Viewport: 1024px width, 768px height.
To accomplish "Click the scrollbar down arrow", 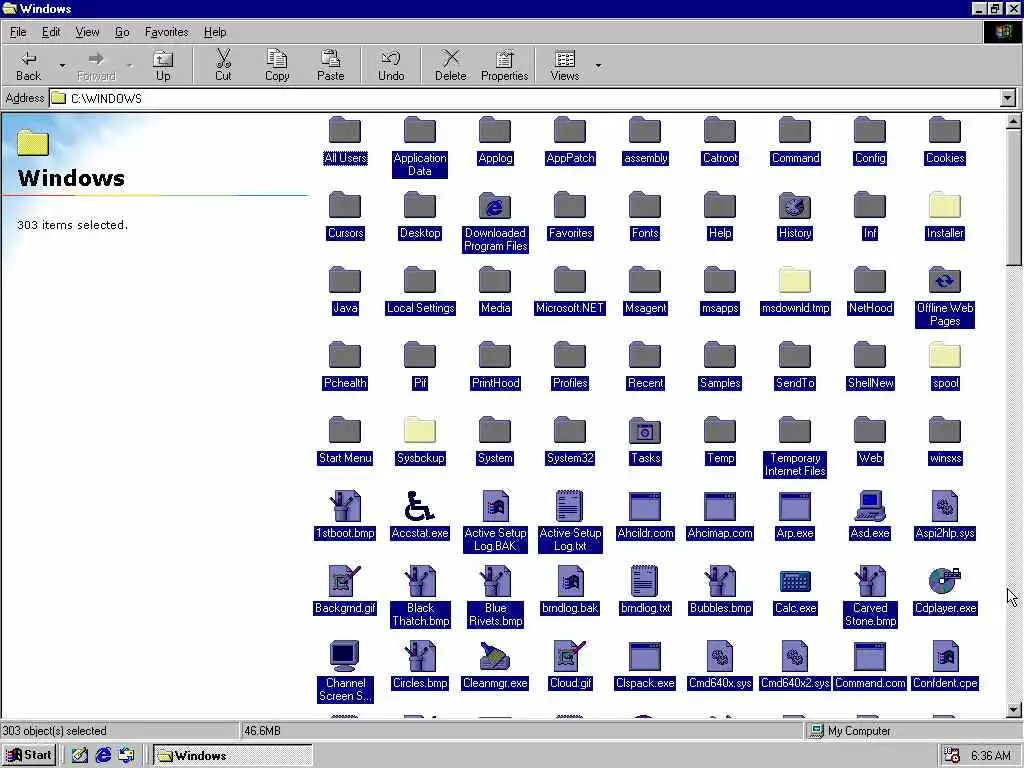I will 1014,710.
